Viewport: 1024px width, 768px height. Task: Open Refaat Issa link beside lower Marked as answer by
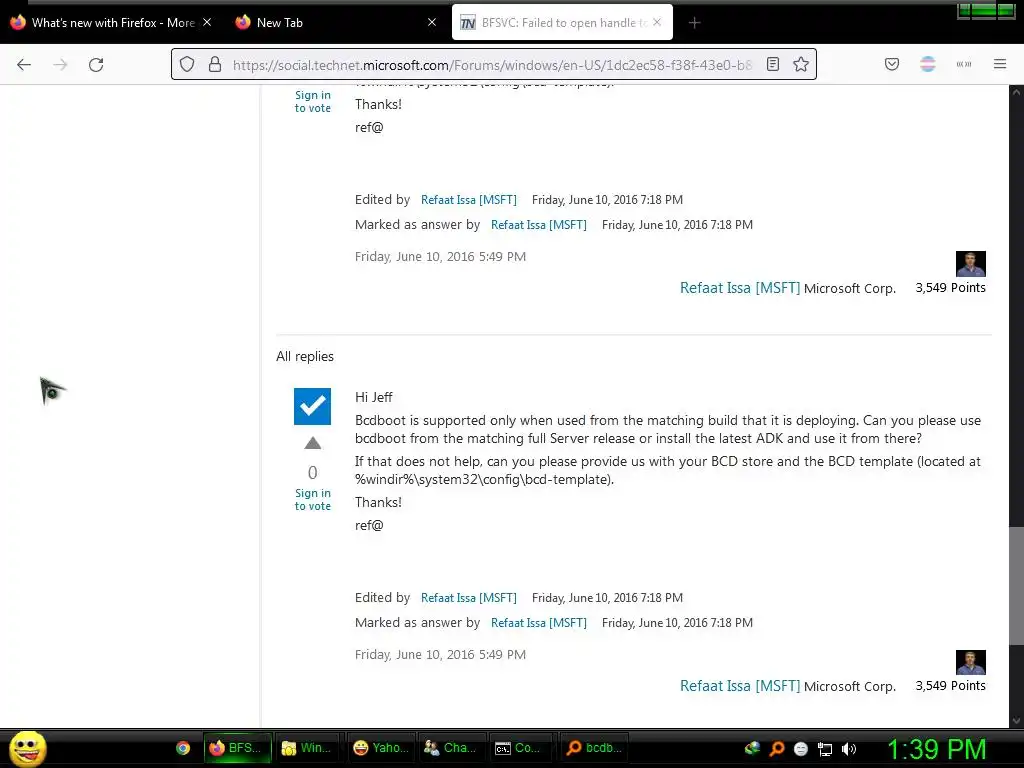pos(539,622)
